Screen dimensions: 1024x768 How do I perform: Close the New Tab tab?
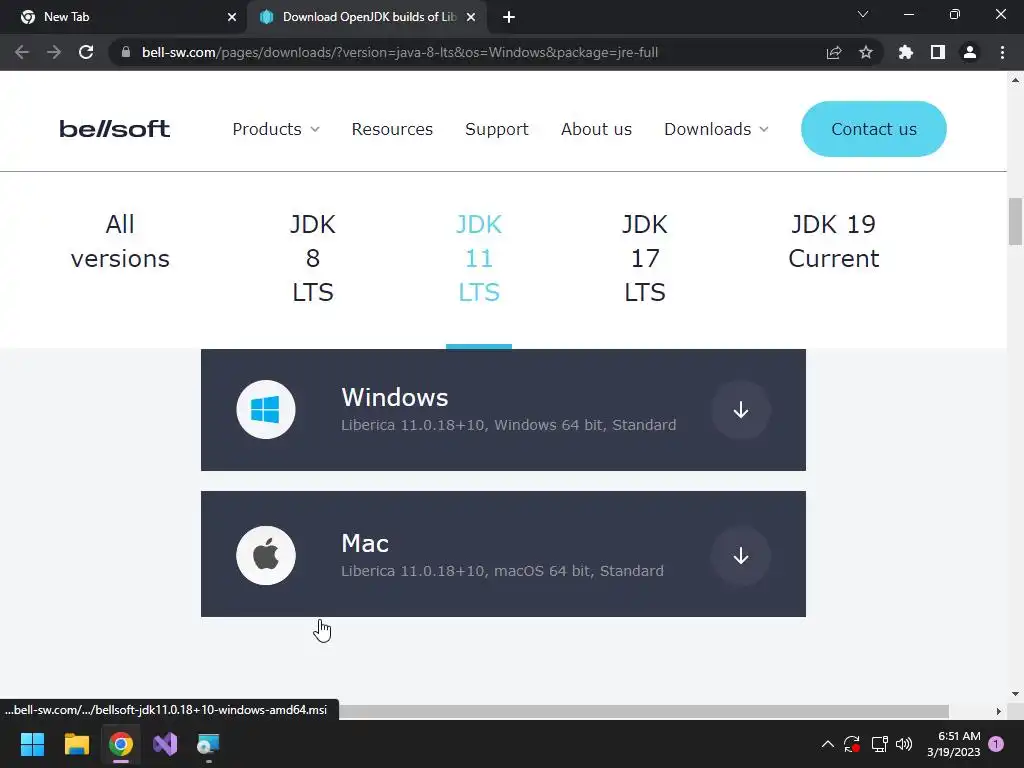pos(232,17)
